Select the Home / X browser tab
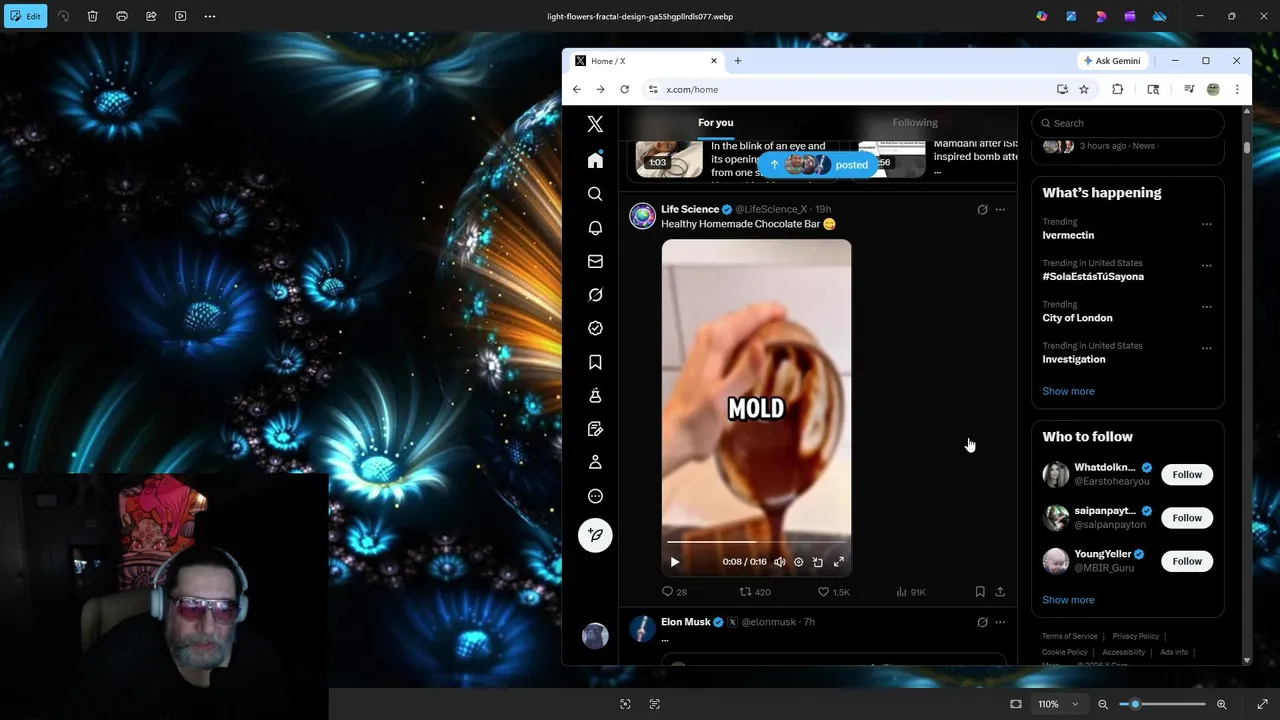This screenshot has height=720, width=1280. pyautogui.click(x=645, y=61)
